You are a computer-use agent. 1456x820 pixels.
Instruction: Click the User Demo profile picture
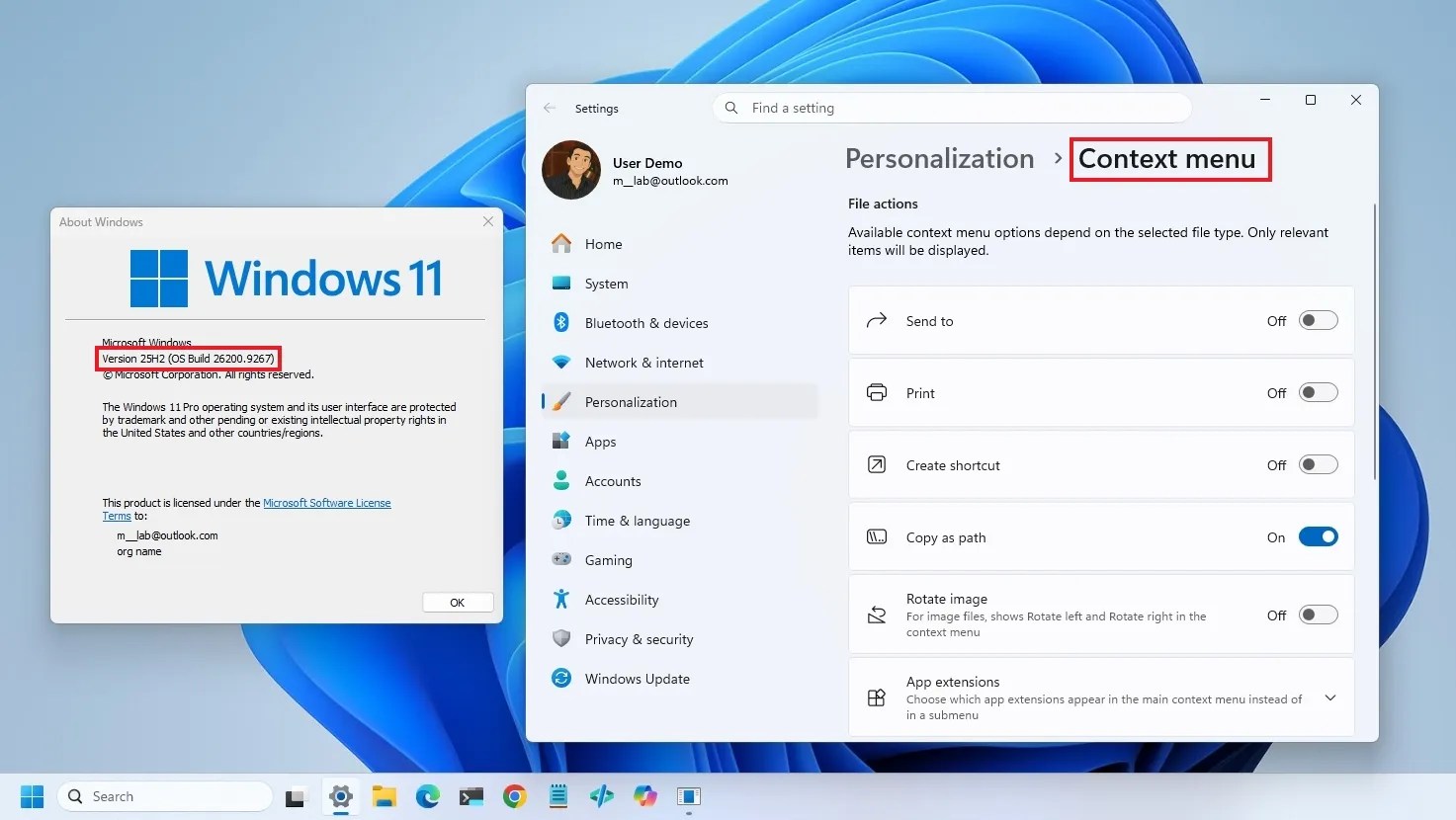(x=571, y=170)
